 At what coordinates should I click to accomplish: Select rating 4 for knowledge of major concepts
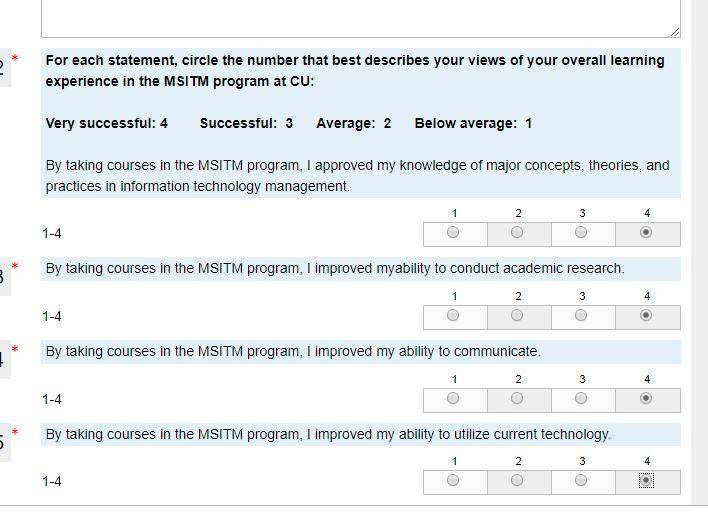tap(646, 232)
